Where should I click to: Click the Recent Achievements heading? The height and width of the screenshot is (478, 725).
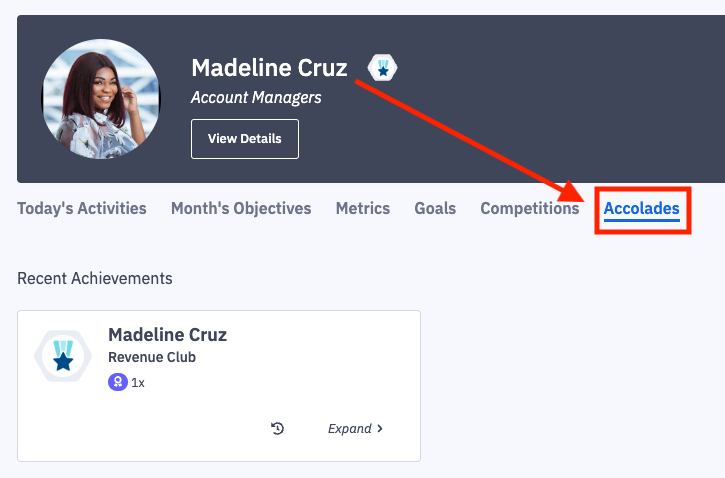[95, 278]
